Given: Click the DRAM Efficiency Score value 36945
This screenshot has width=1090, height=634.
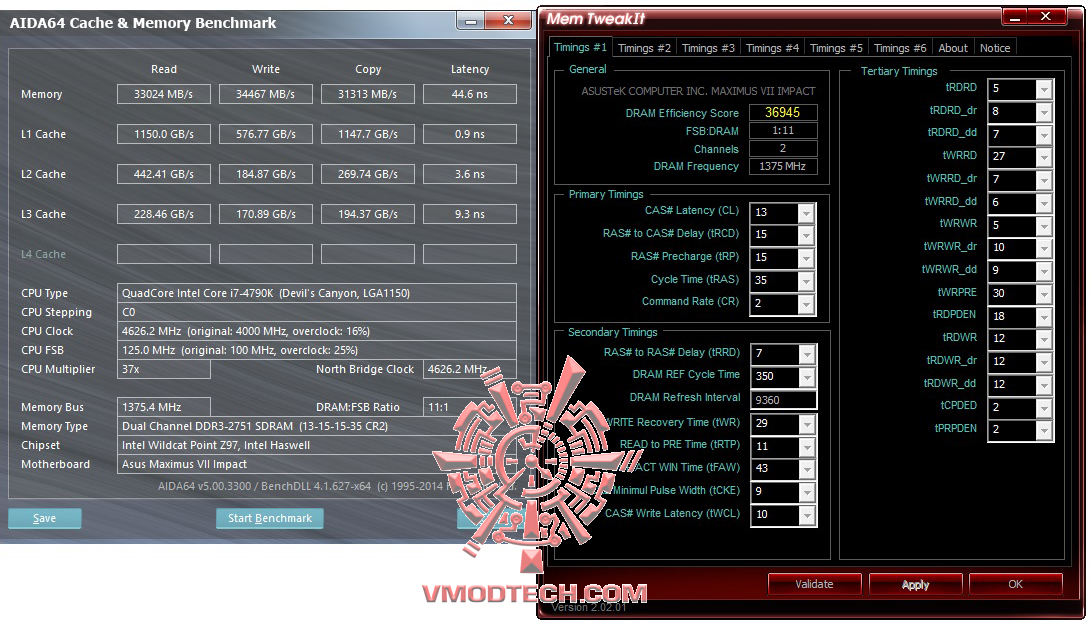Looking at the screenshot, I should [783, 113].
